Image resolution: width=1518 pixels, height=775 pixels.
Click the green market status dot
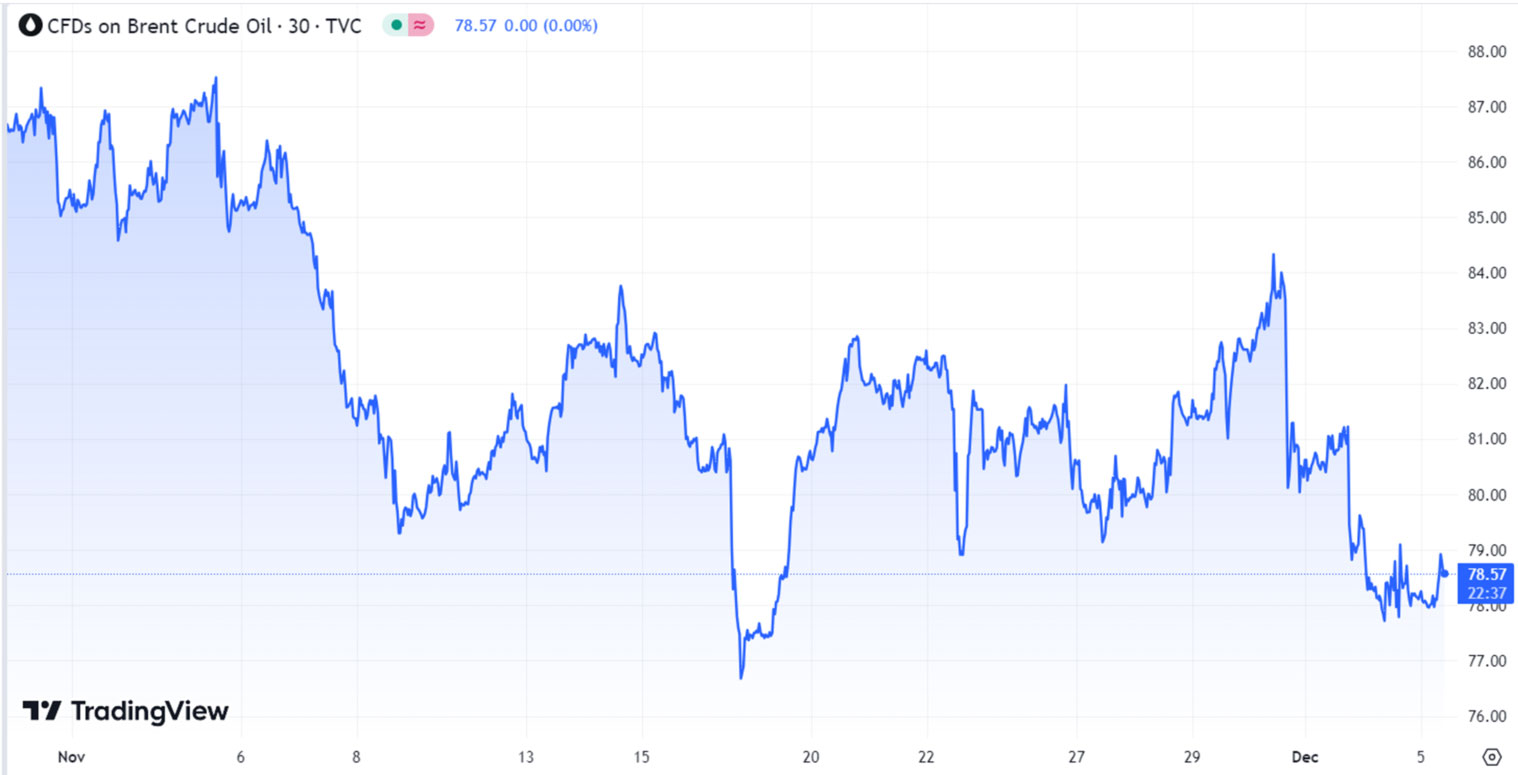(397, 25)
